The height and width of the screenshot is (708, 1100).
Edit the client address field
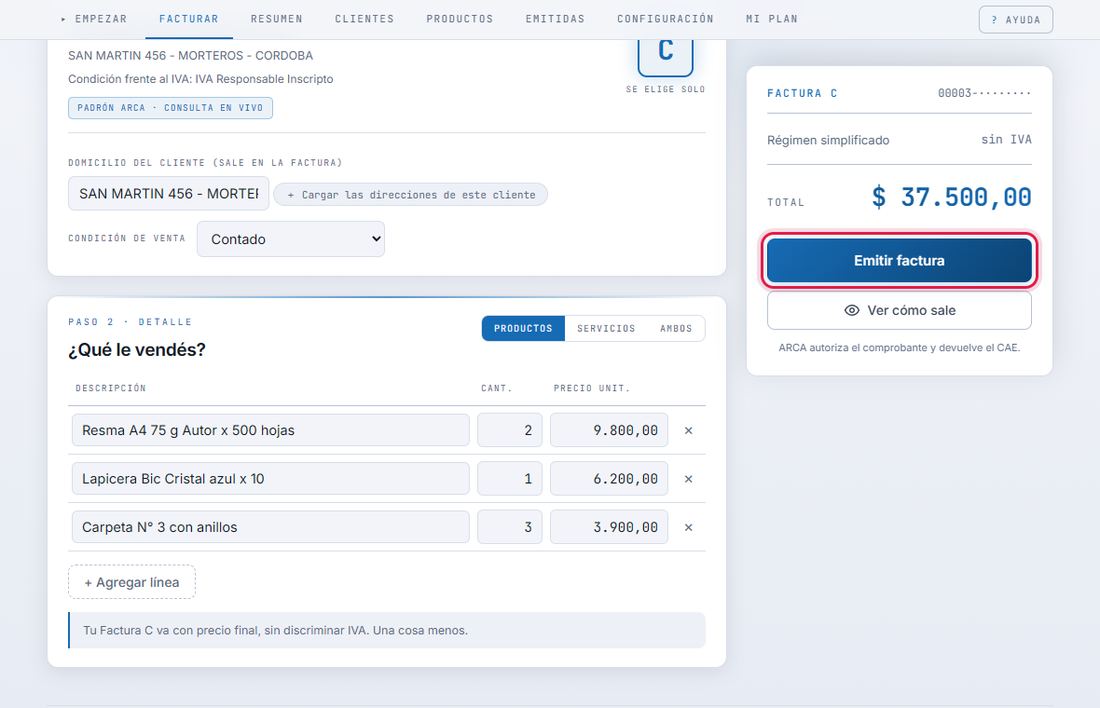point(168,194)
